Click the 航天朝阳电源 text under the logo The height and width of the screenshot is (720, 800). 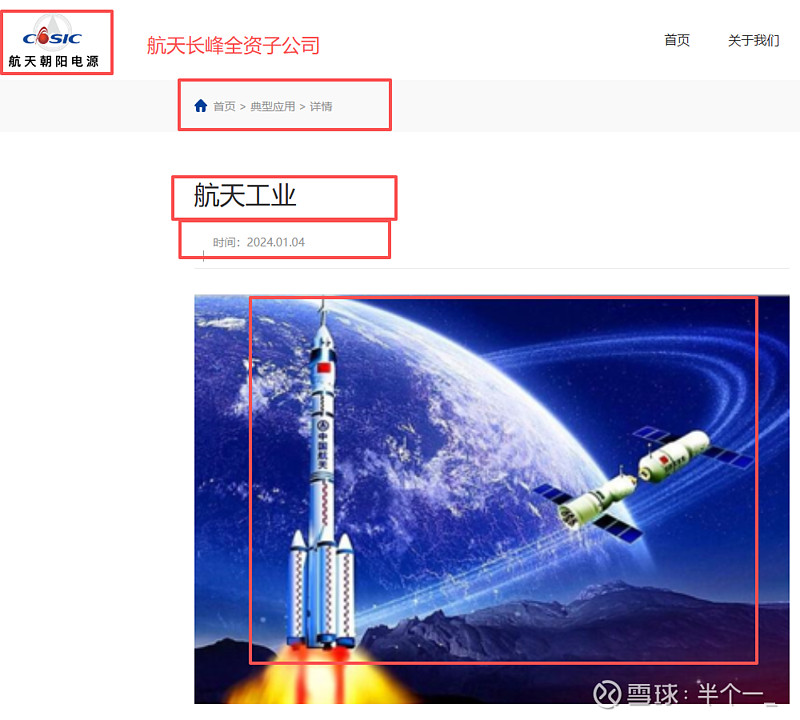point(54,62)
